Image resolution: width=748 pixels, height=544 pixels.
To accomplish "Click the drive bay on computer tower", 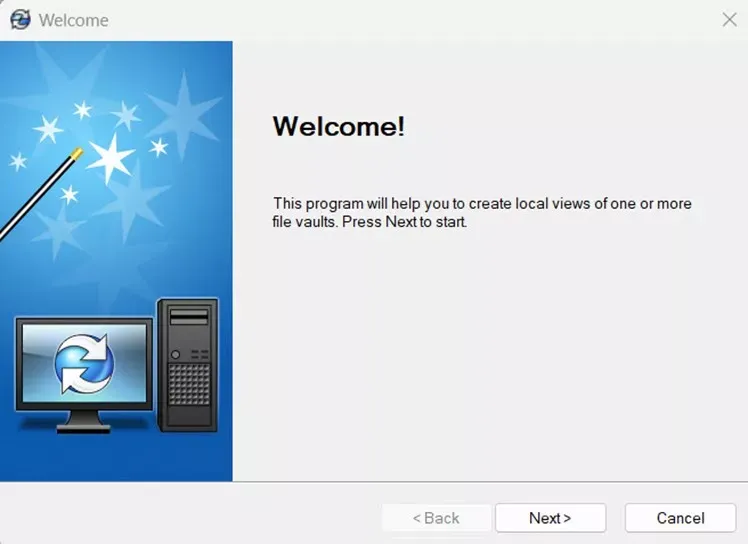I will click(189, 317).
